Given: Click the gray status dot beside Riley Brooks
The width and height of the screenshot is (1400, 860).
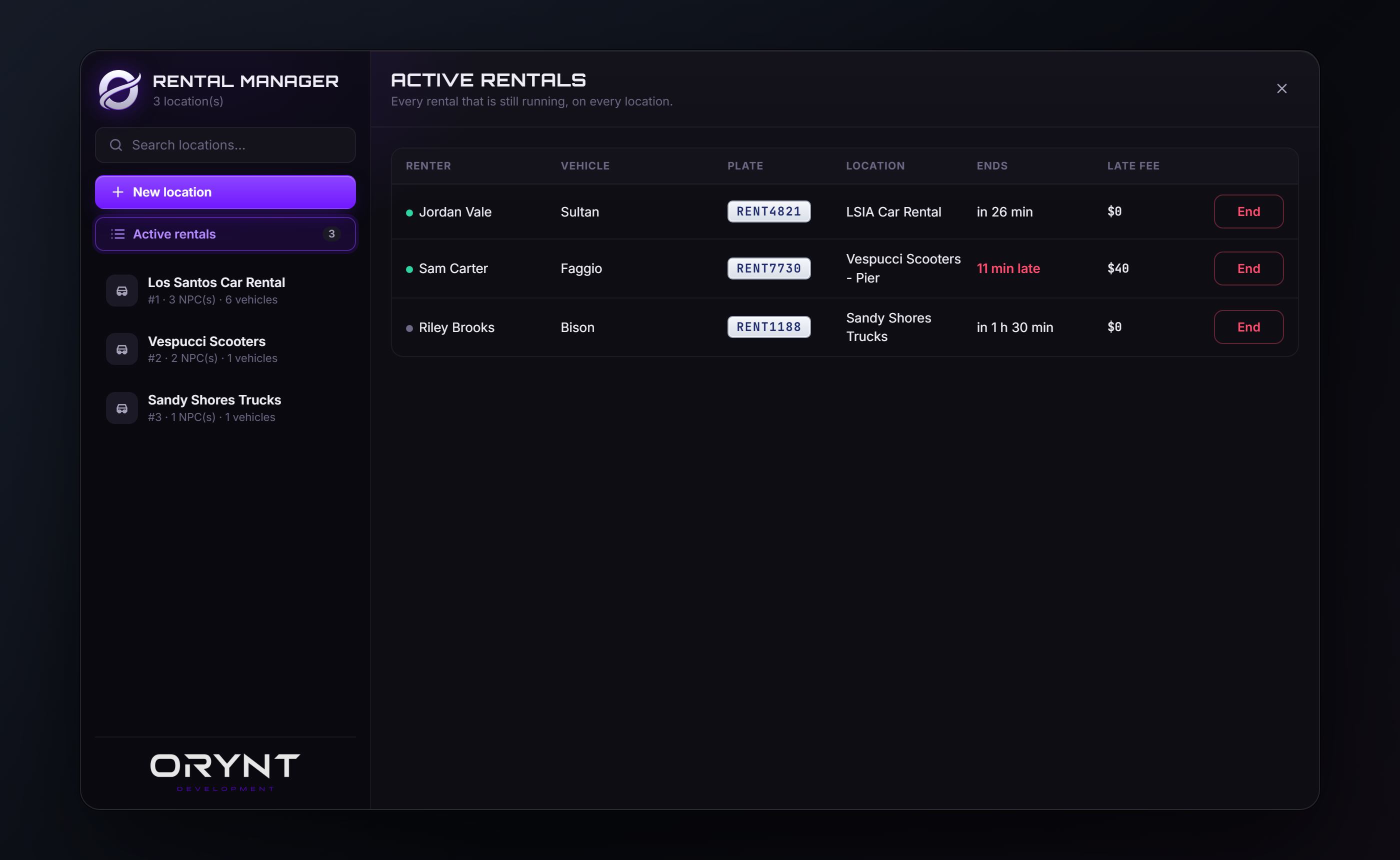Looking at the screenshot, I should pyautogui.click(x=409, y=328).
